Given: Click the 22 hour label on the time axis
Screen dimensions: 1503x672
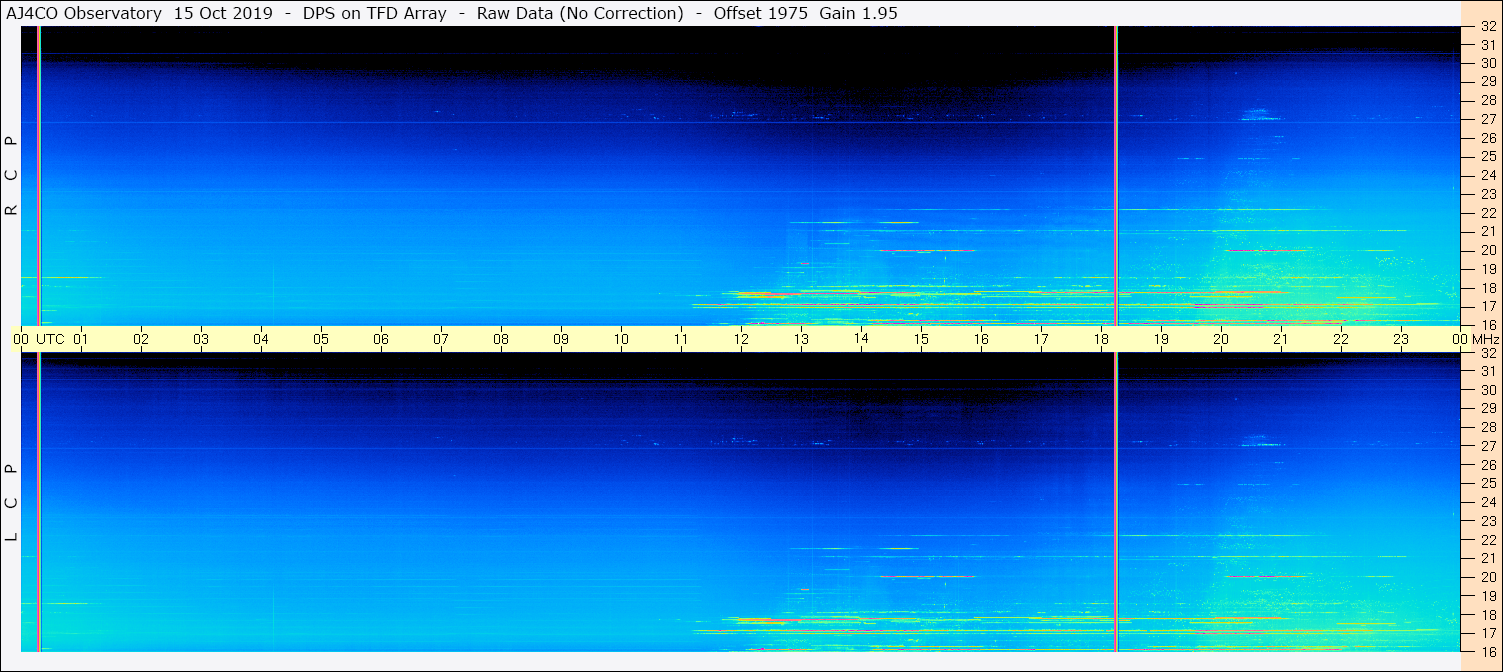Looking at the screenshot, I should (x=1341, y=339).
